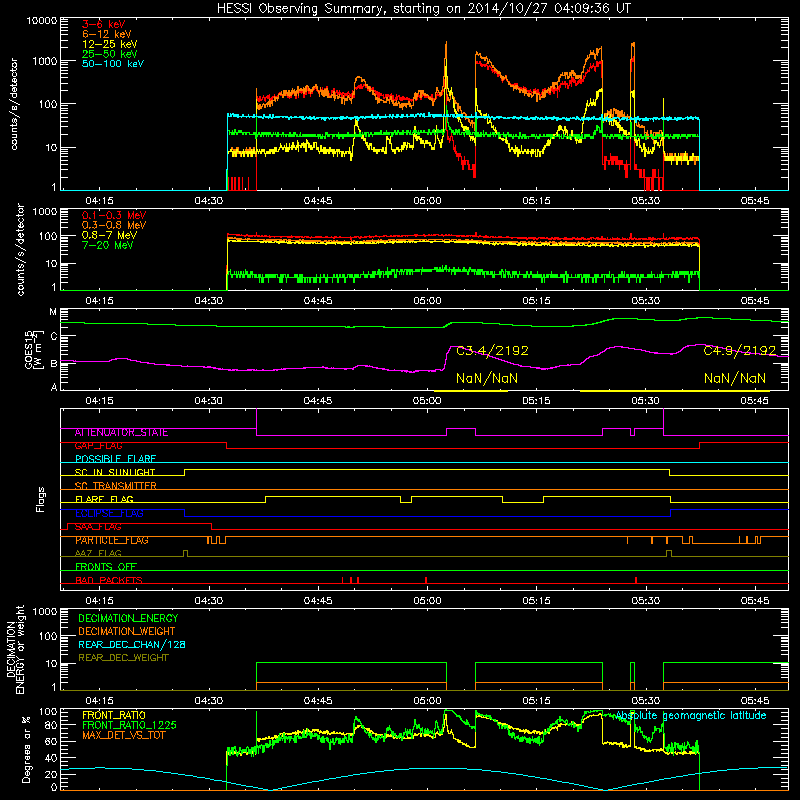
Task: Select the ECLIPSE_FLAG label
Action: click(109, 514)
